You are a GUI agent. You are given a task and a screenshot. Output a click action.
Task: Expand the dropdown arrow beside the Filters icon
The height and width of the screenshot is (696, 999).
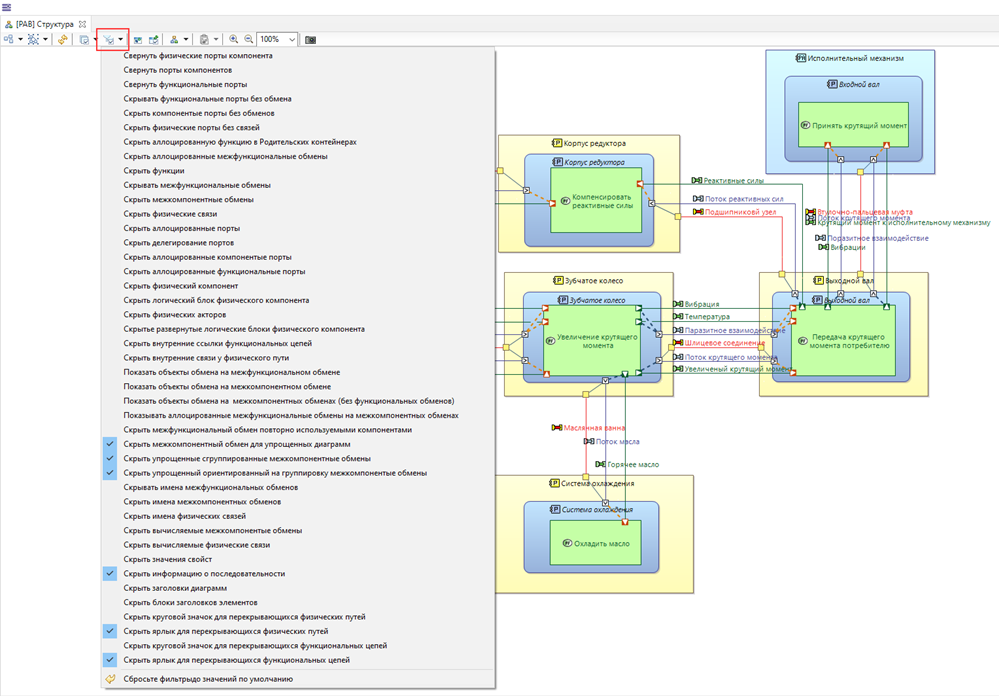(121, 40)
